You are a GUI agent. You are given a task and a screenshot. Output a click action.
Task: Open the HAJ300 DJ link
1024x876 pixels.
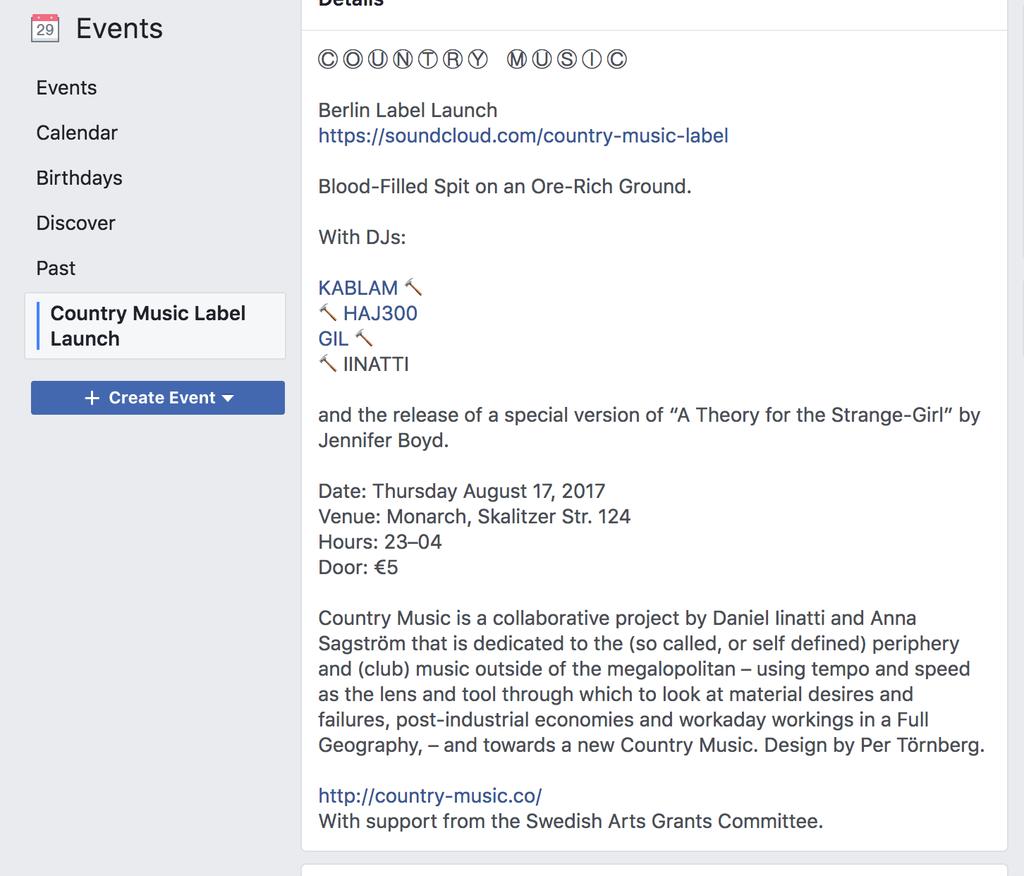(380, 313)
